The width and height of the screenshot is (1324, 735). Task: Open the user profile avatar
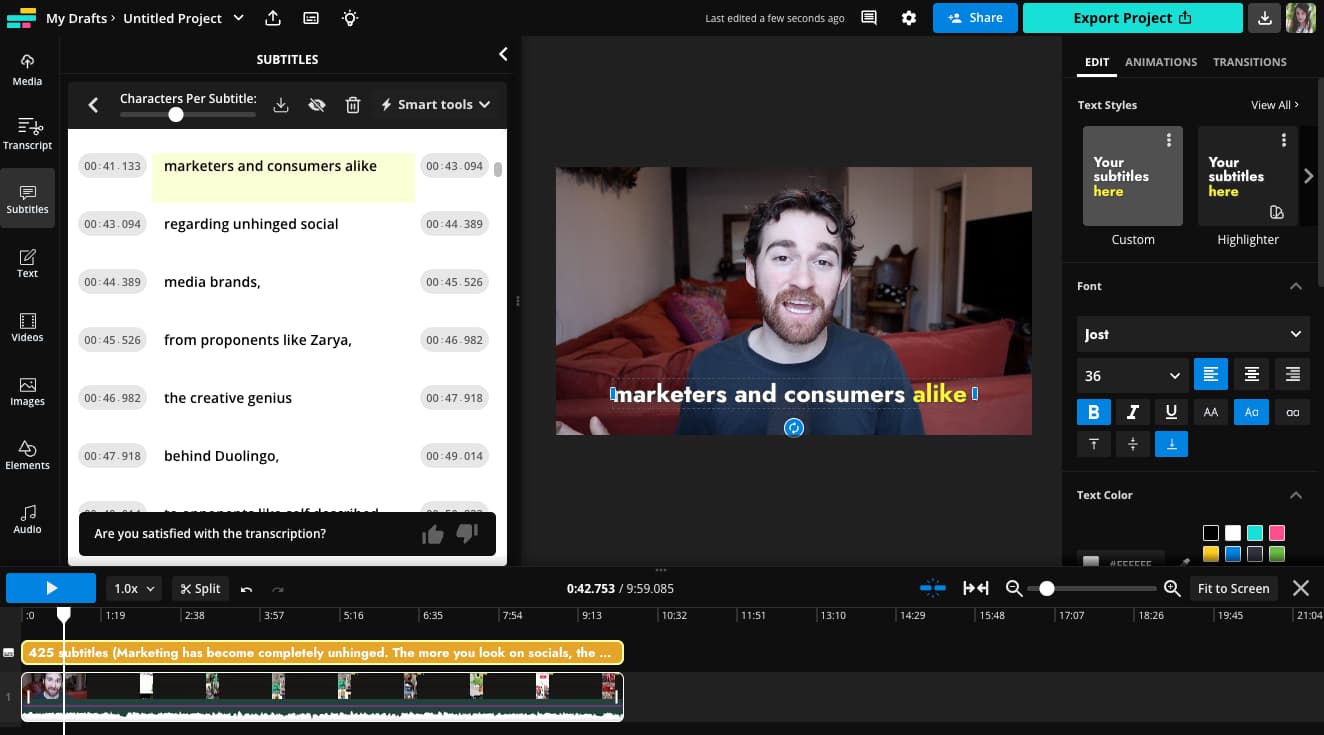coord(1301,18)
